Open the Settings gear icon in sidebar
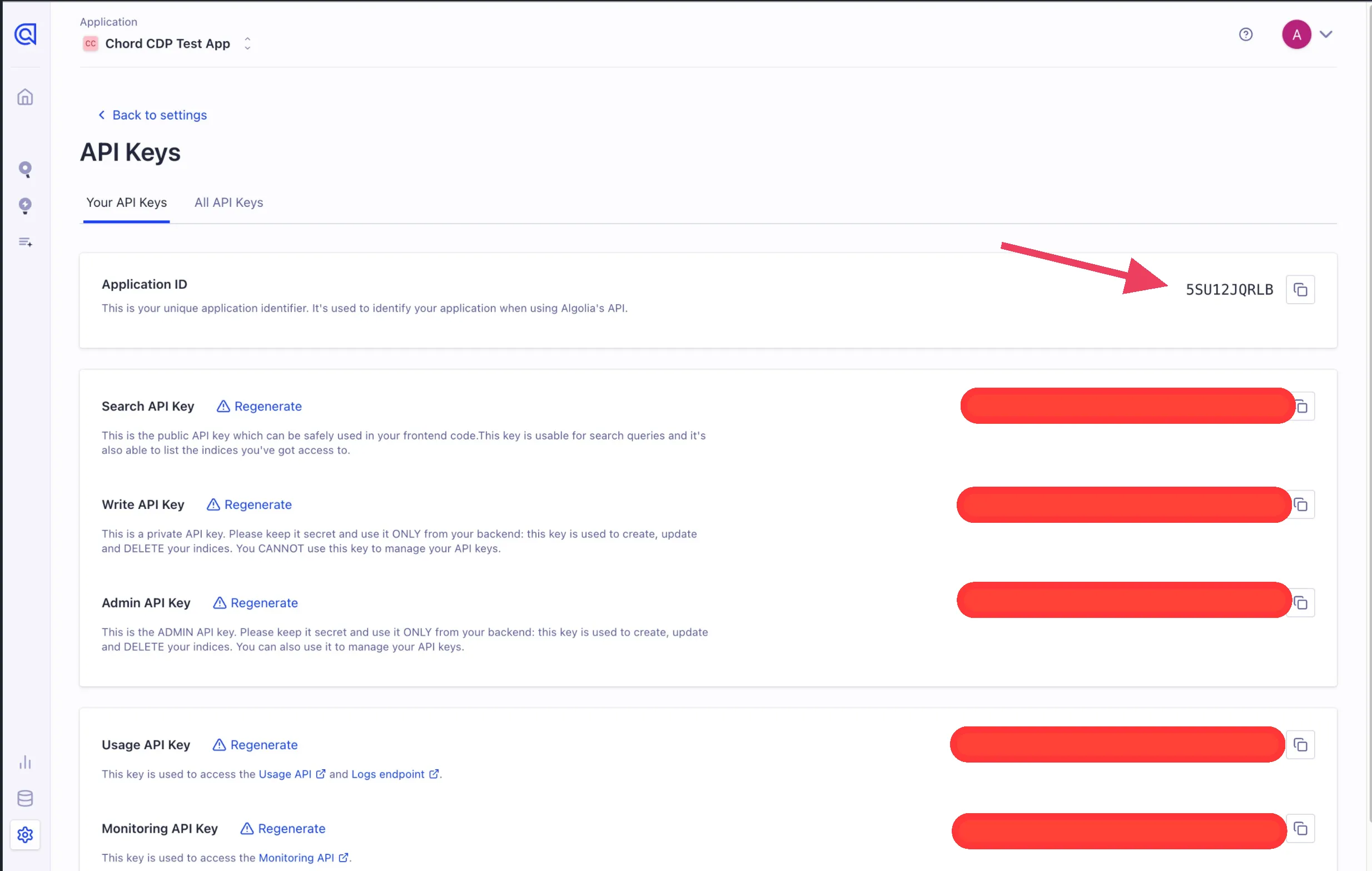1372x871 pixels. [x=25, y=834]
